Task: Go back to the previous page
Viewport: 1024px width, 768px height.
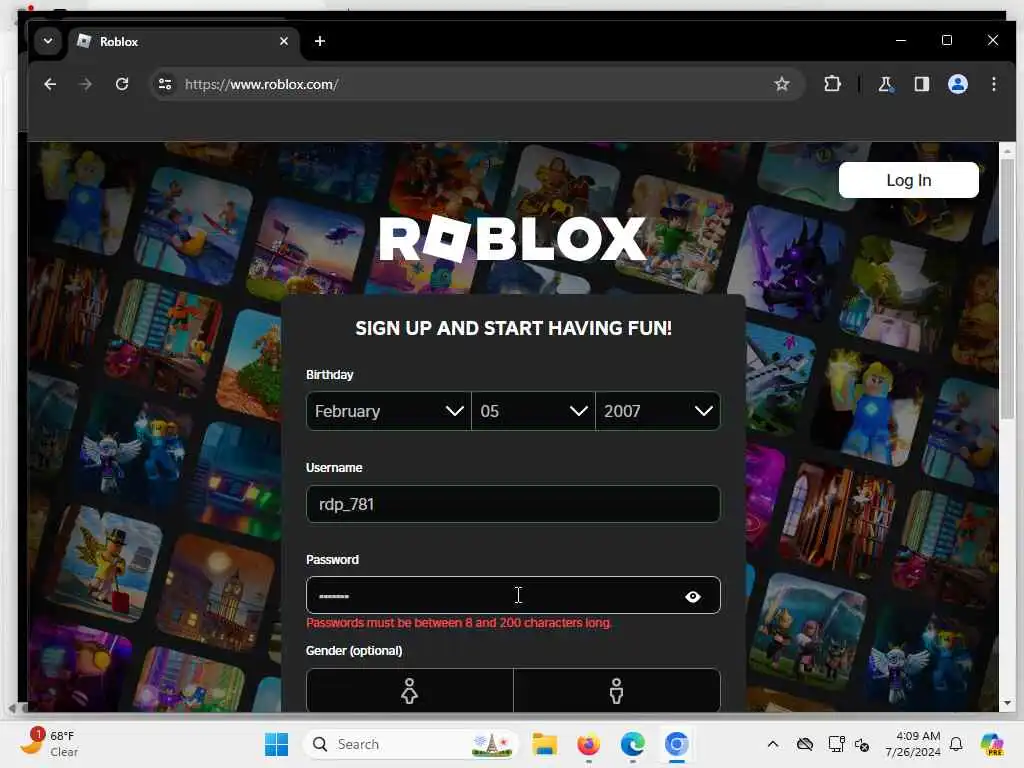Action: click(x=50, y=84)
